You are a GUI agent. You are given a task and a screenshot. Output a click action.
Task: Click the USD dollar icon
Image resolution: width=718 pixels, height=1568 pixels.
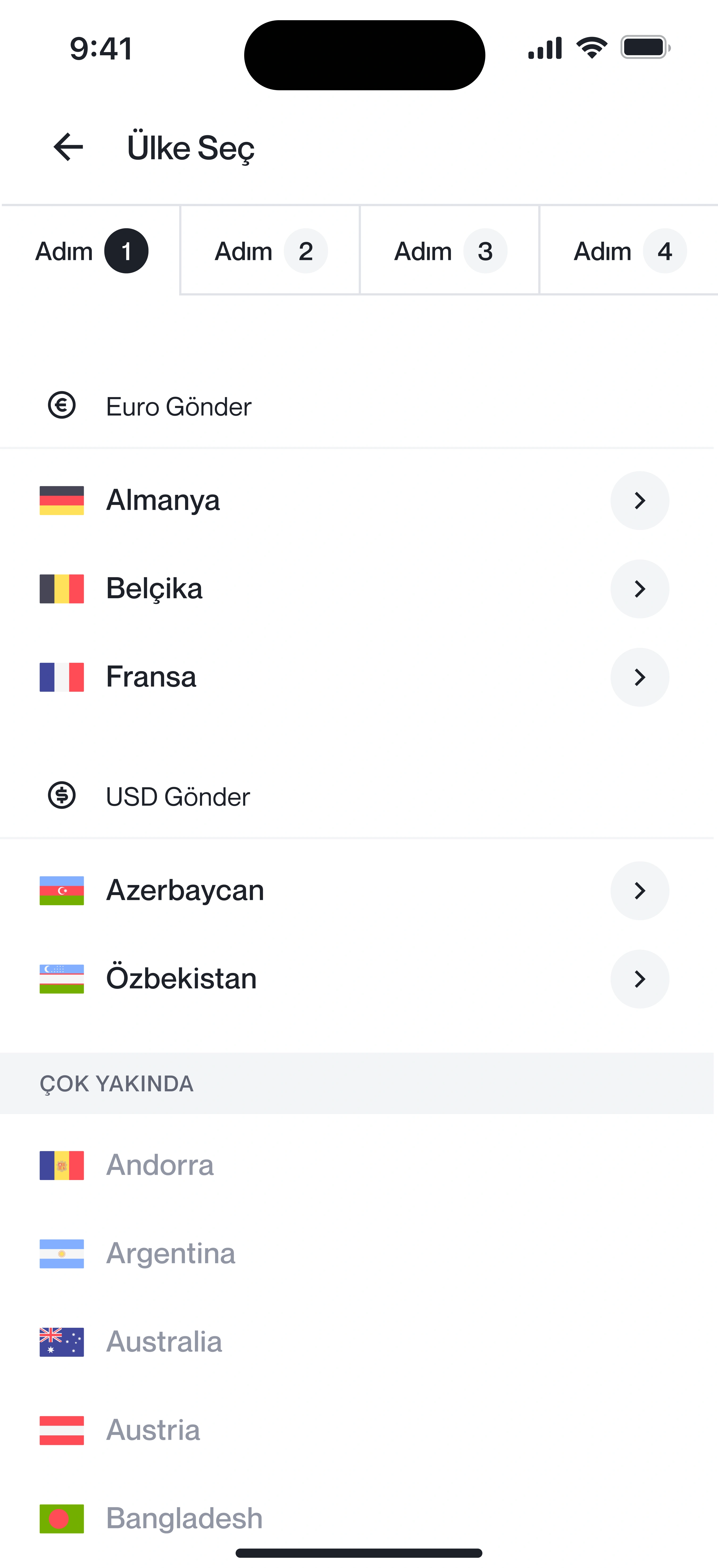pos(61,795)
